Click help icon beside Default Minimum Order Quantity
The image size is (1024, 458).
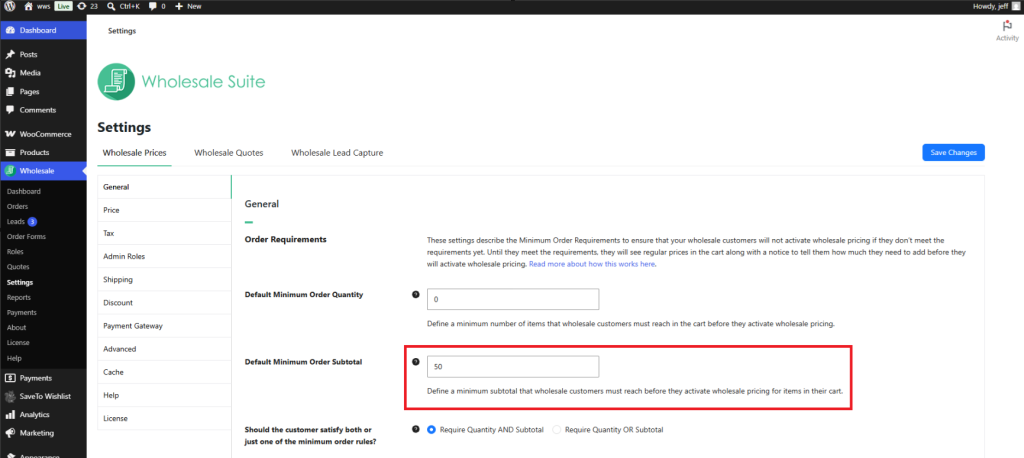tap(415, 295)
